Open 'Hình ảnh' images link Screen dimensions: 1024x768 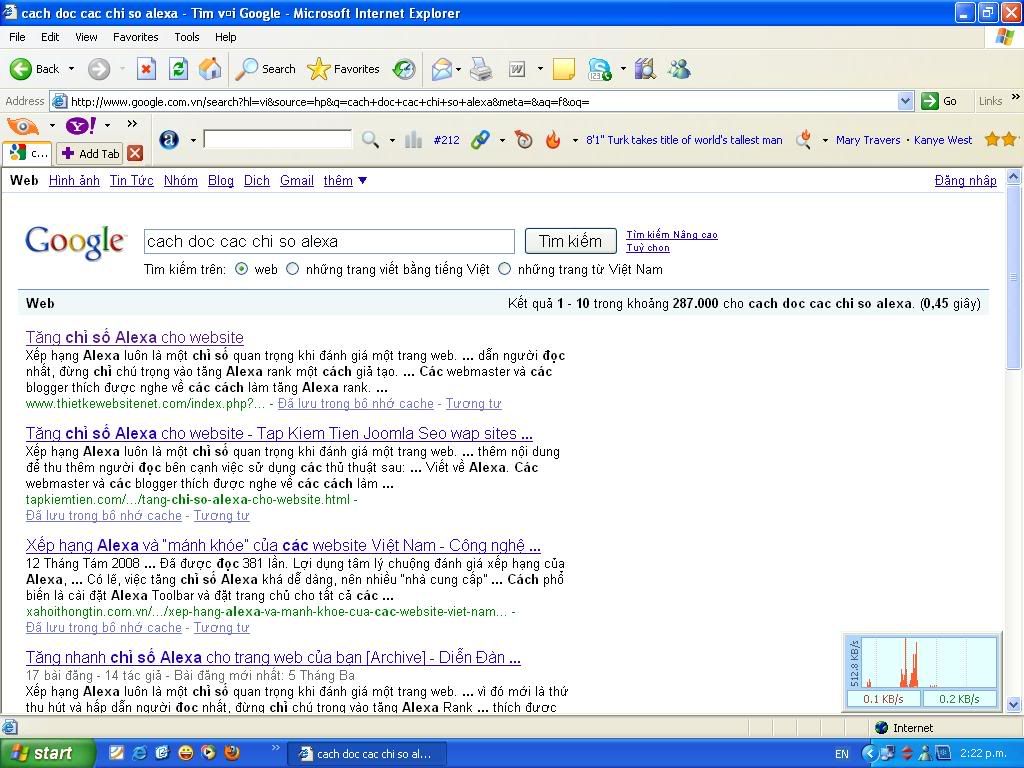tap(74, 180)
